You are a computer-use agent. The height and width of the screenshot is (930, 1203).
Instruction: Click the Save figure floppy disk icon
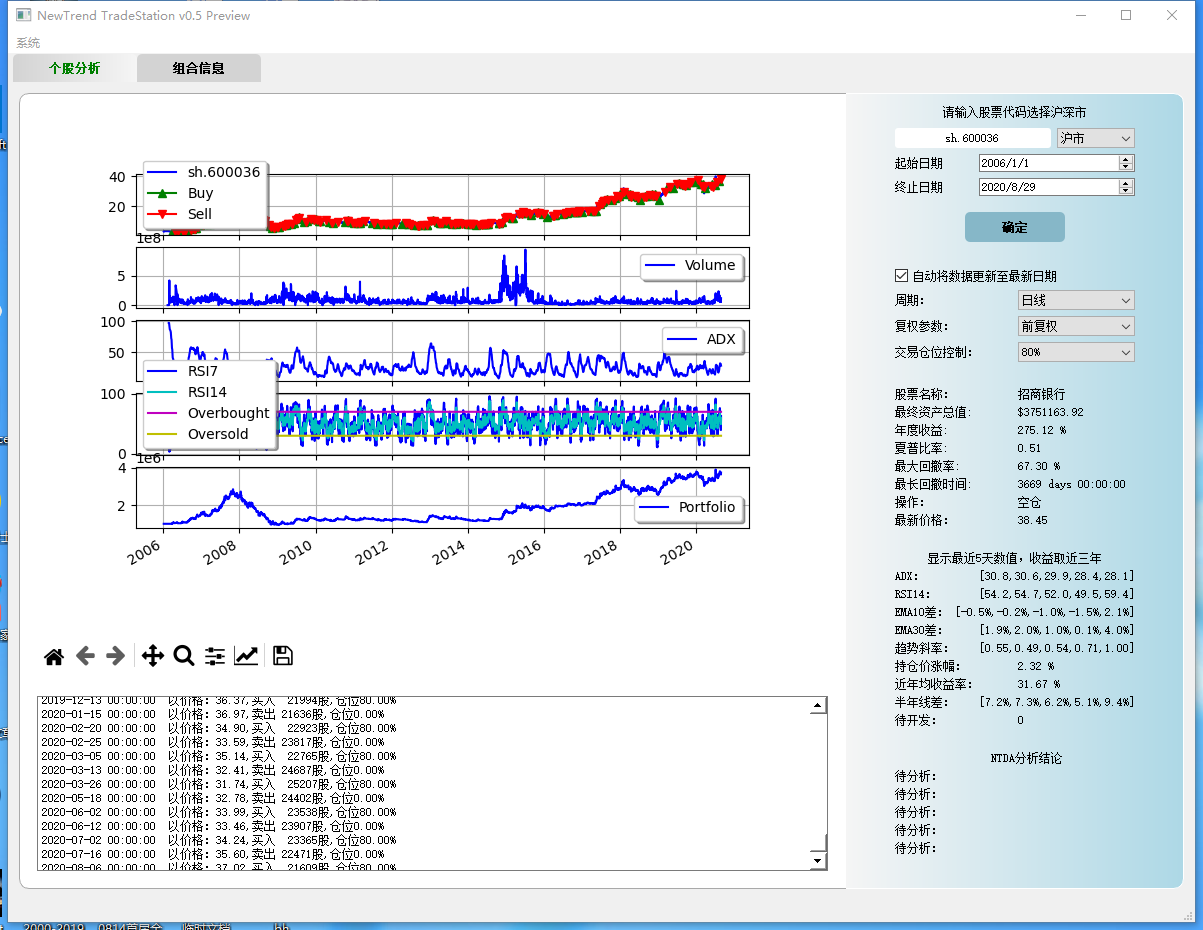(x=282, y=656)
